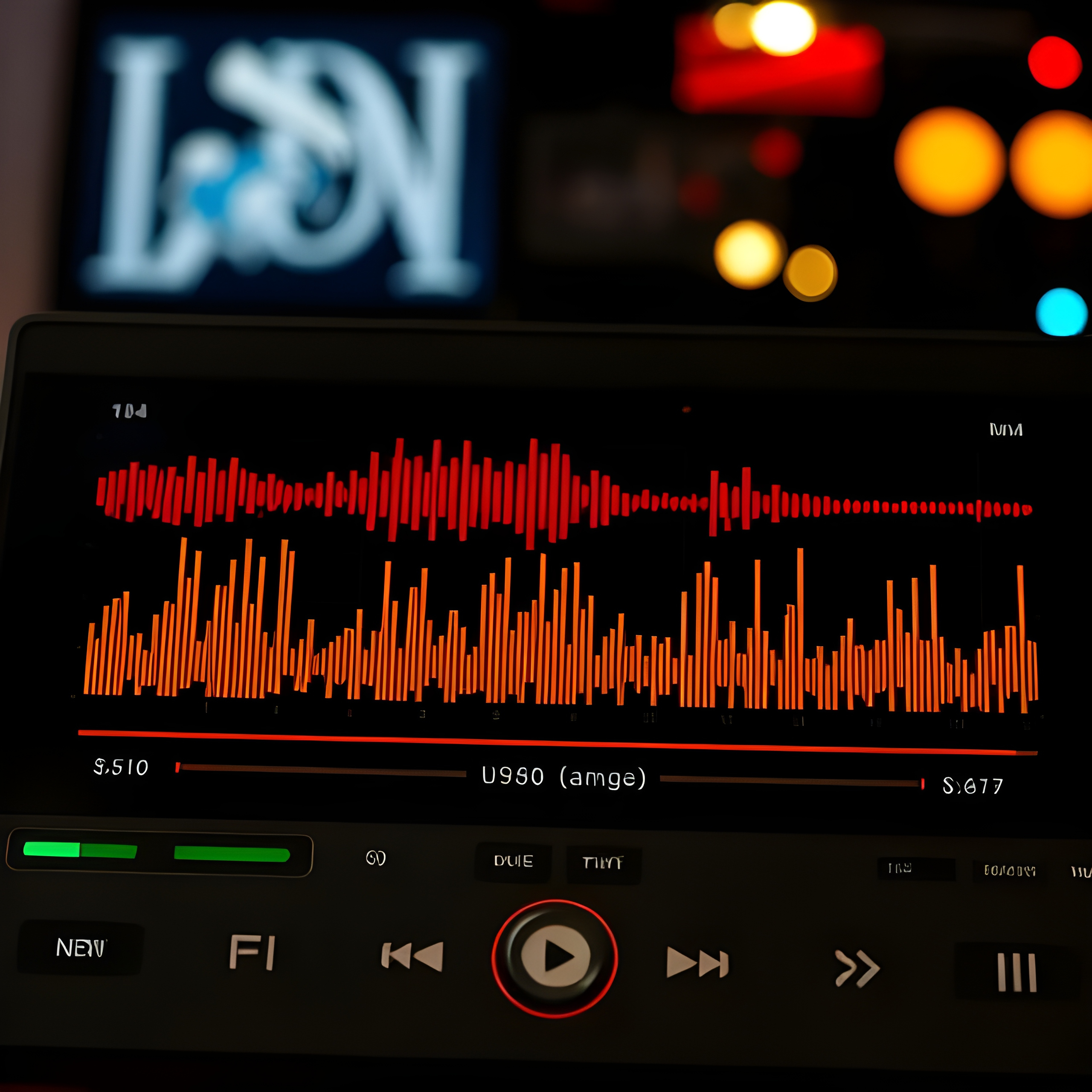Click the right range handle near S)677

coord(922,784)
